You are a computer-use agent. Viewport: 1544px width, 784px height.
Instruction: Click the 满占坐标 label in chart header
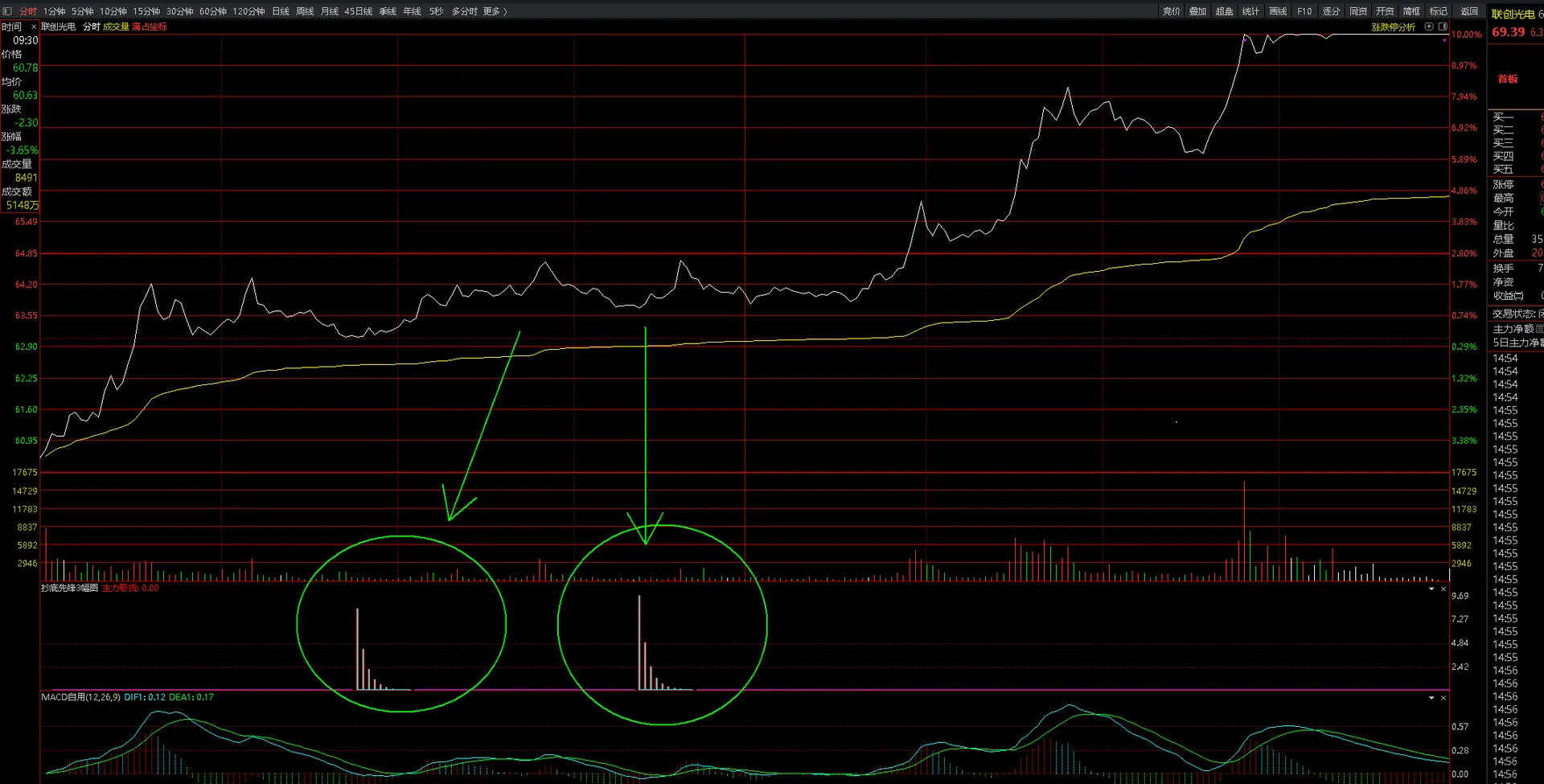(150, 27)
